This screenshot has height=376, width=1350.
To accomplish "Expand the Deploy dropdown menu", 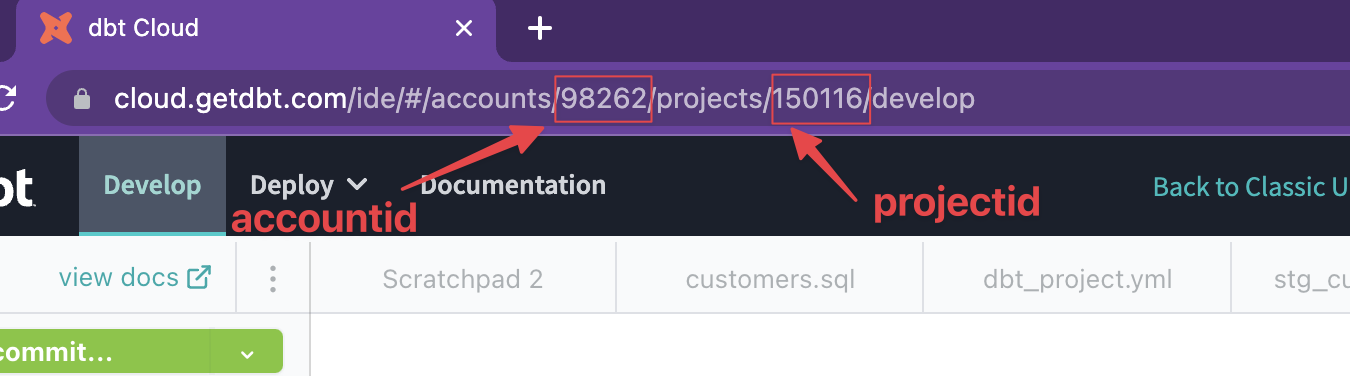I will pyautogui.click(x=309, y=185).
